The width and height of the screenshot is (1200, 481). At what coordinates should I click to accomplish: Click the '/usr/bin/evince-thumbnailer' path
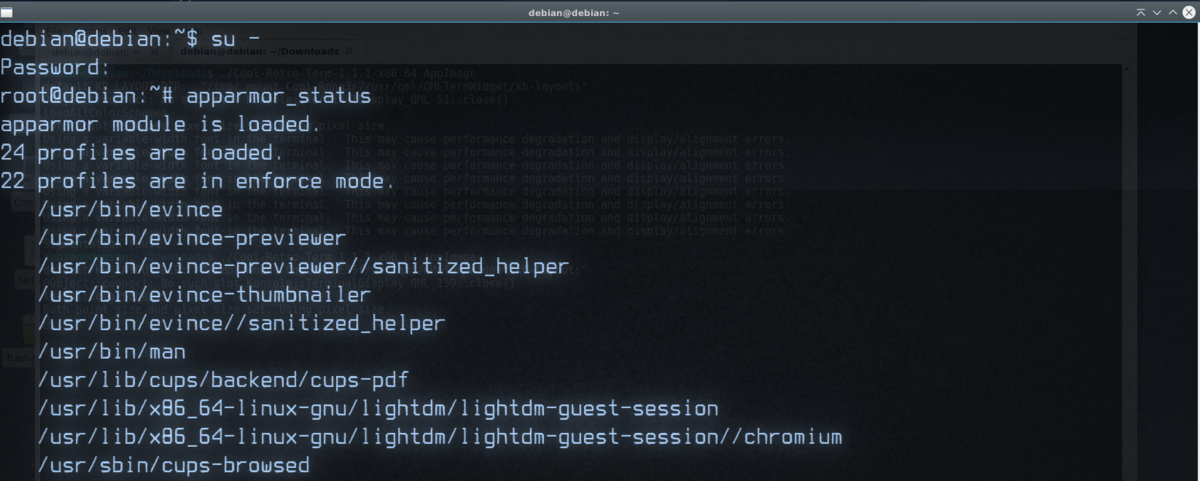point(204,295)
